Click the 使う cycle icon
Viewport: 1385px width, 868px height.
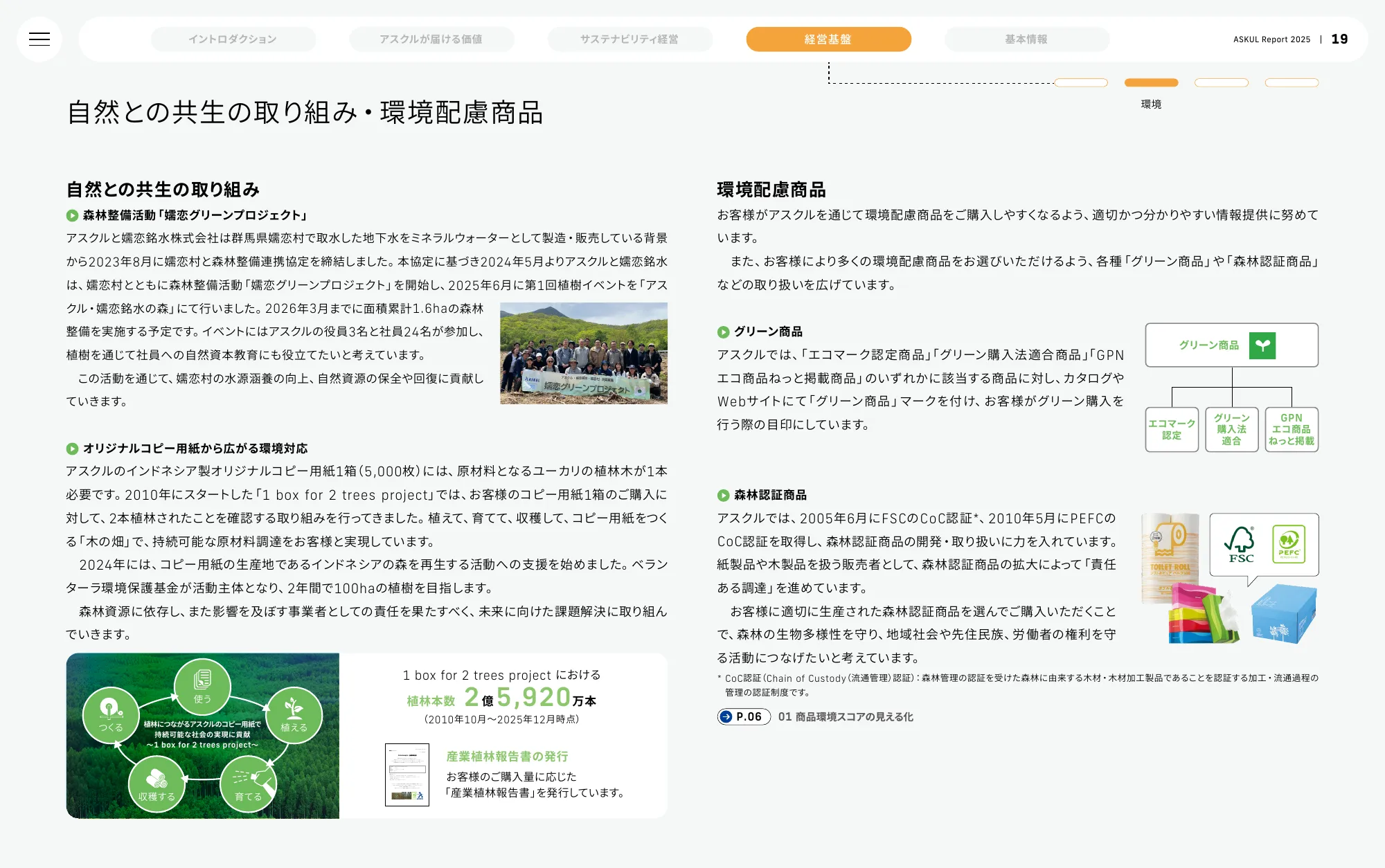202,687
